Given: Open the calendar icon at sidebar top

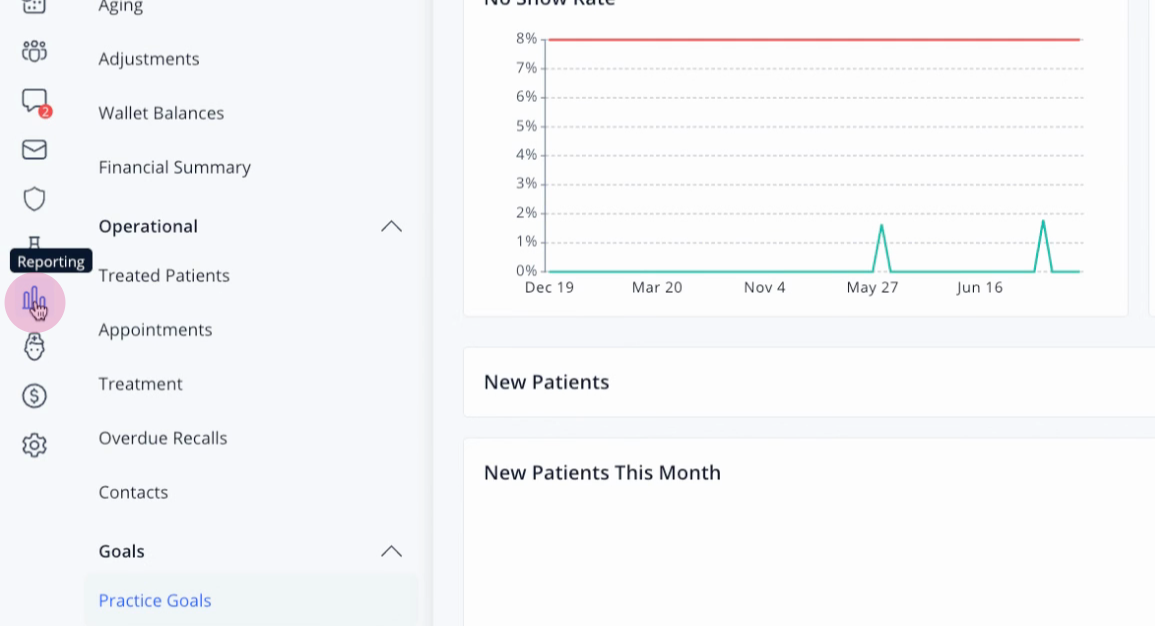Looking at the screenshot, I should coord(34,6).
